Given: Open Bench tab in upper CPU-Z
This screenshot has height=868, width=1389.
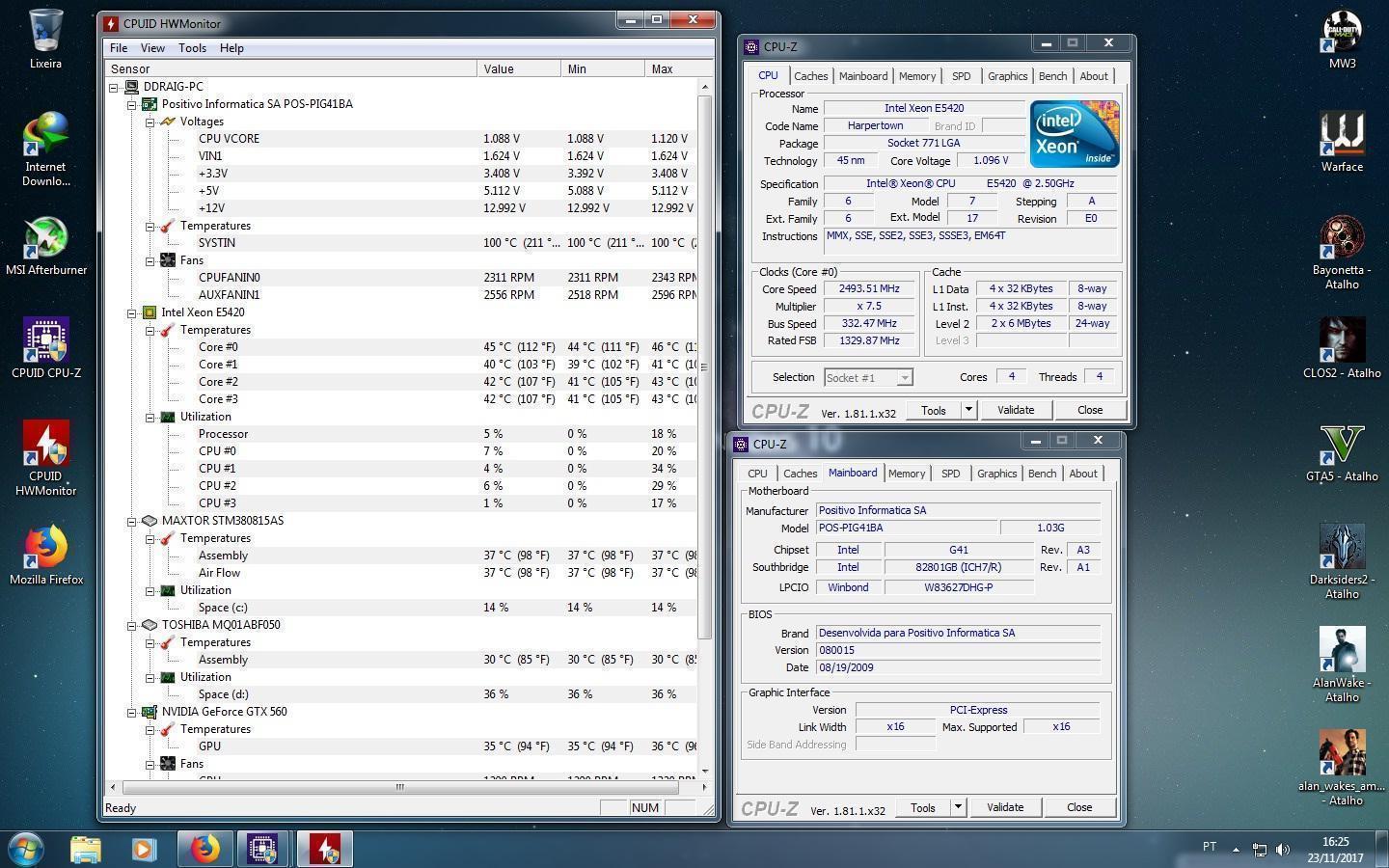Looking at the screenshot, I should point(1052,76).
